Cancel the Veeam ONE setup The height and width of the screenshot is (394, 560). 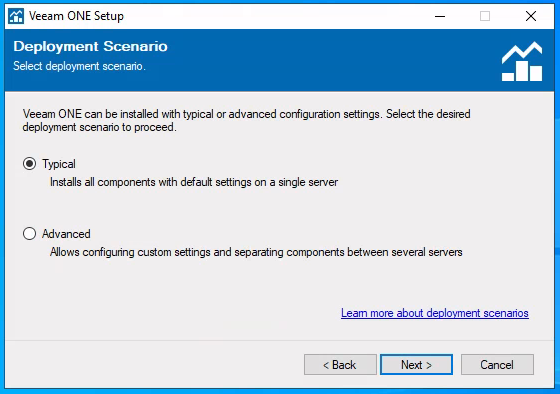click(x=497, y=365)
